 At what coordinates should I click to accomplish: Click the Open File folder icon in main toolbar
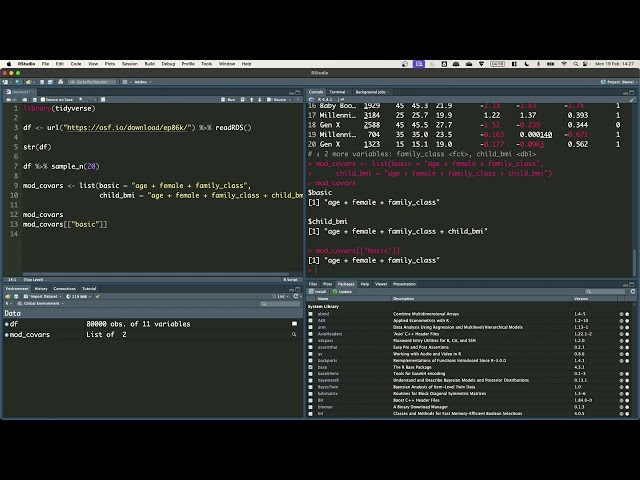click(x=28, y=82)
